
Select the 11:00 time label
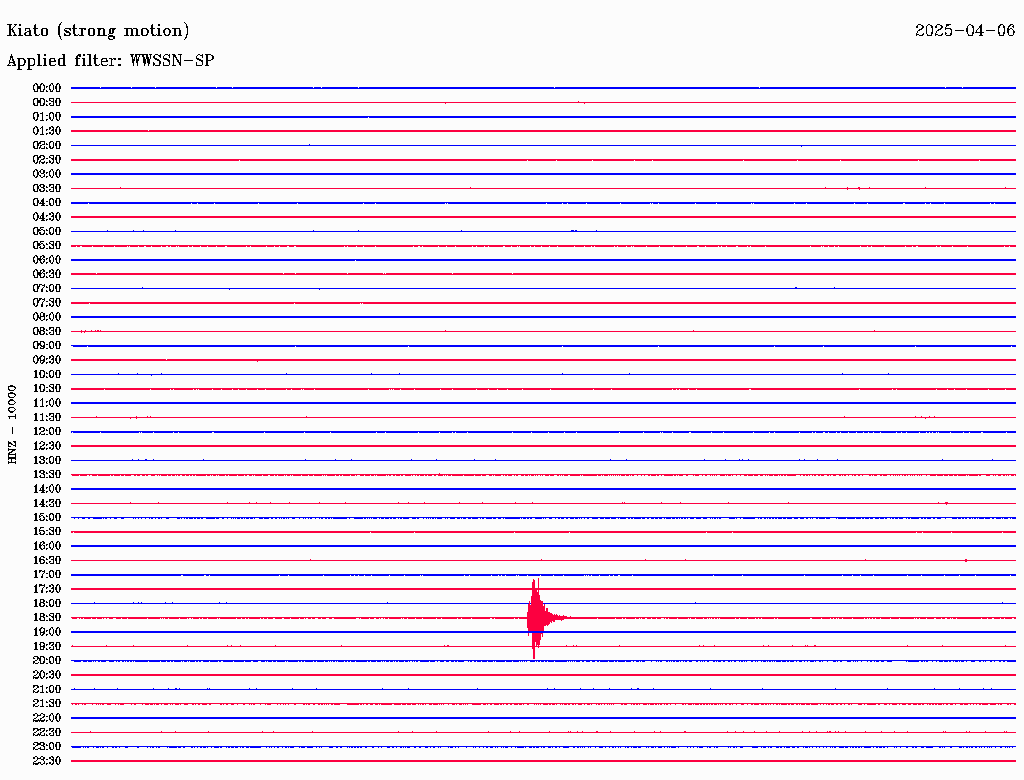click(47, 402)
